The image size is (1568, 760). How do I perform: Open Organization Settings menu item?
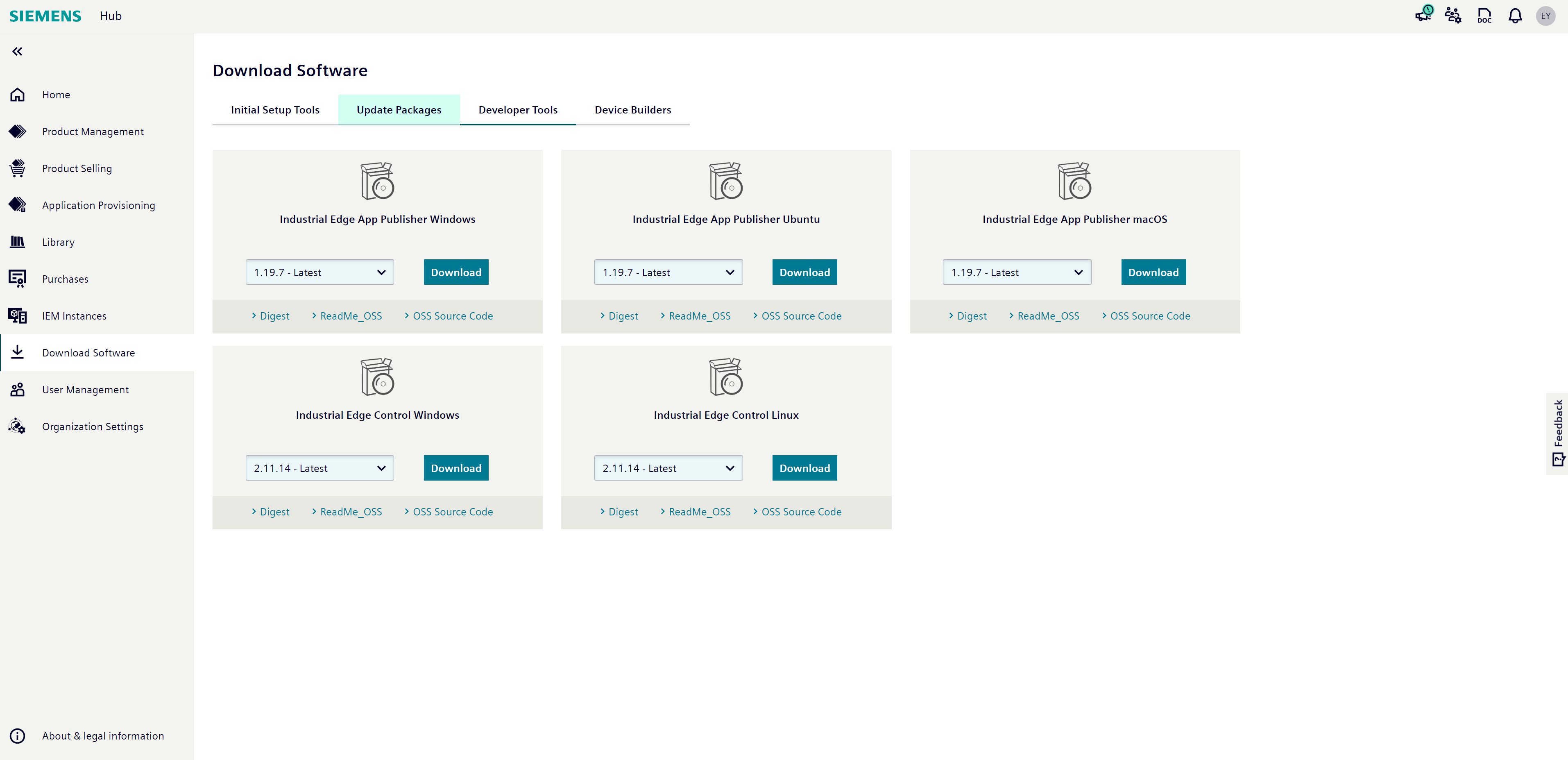coord(97,426)
